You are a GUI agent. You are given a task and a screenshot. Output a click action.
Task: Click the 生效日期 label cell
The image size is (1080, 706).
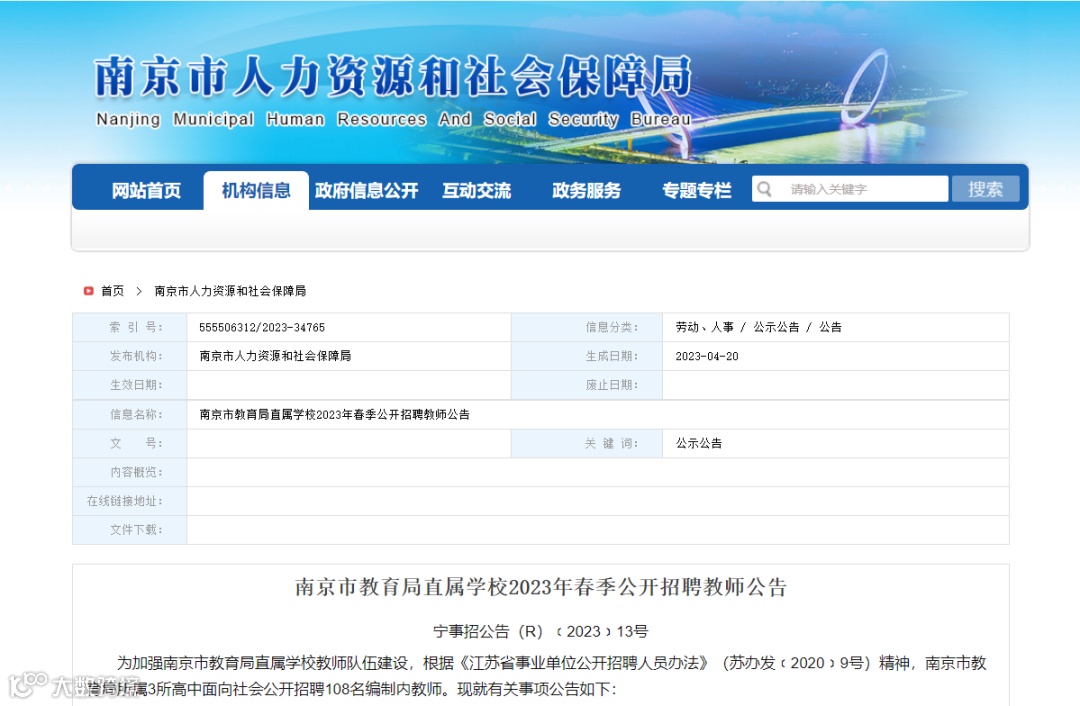pyautogui.click(x=130, y=385)
